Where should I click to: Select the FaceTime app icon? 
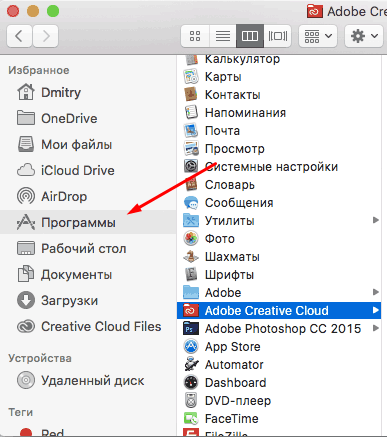191,419
